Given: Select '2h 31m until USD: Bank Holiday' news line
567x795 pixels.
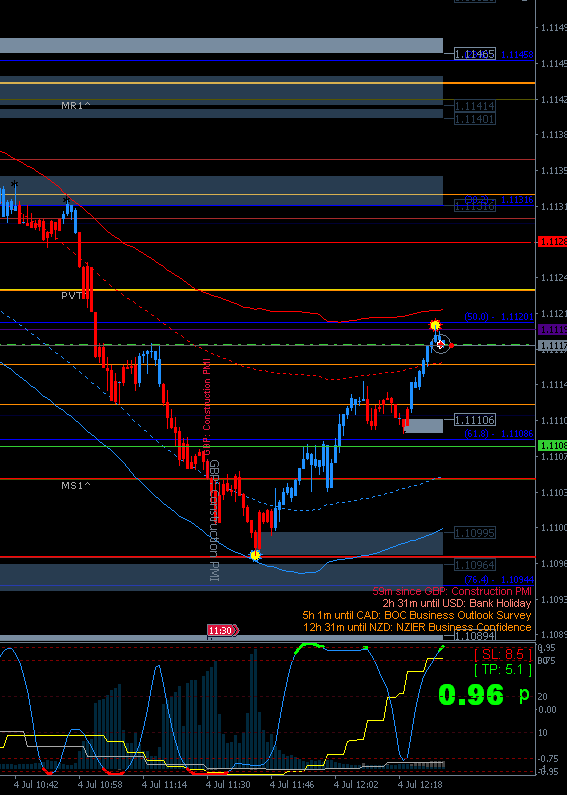Looking at the screenshot, I should coord(456,603).
